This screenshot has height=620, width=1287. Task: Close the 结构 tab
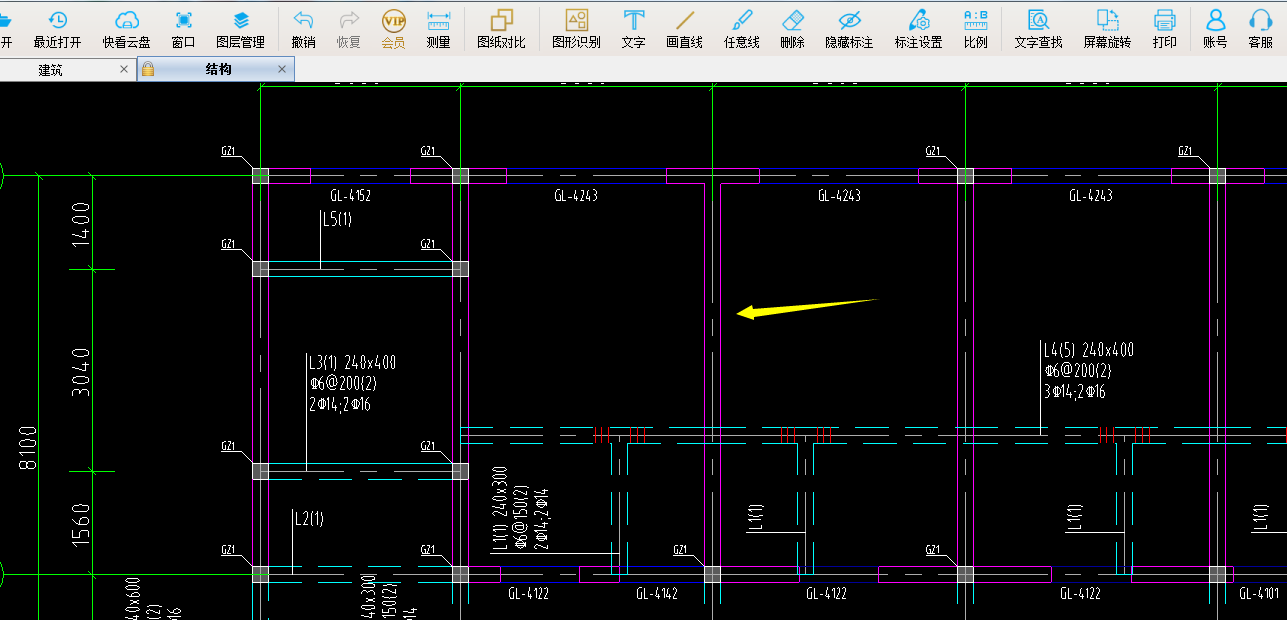[282, 69]
